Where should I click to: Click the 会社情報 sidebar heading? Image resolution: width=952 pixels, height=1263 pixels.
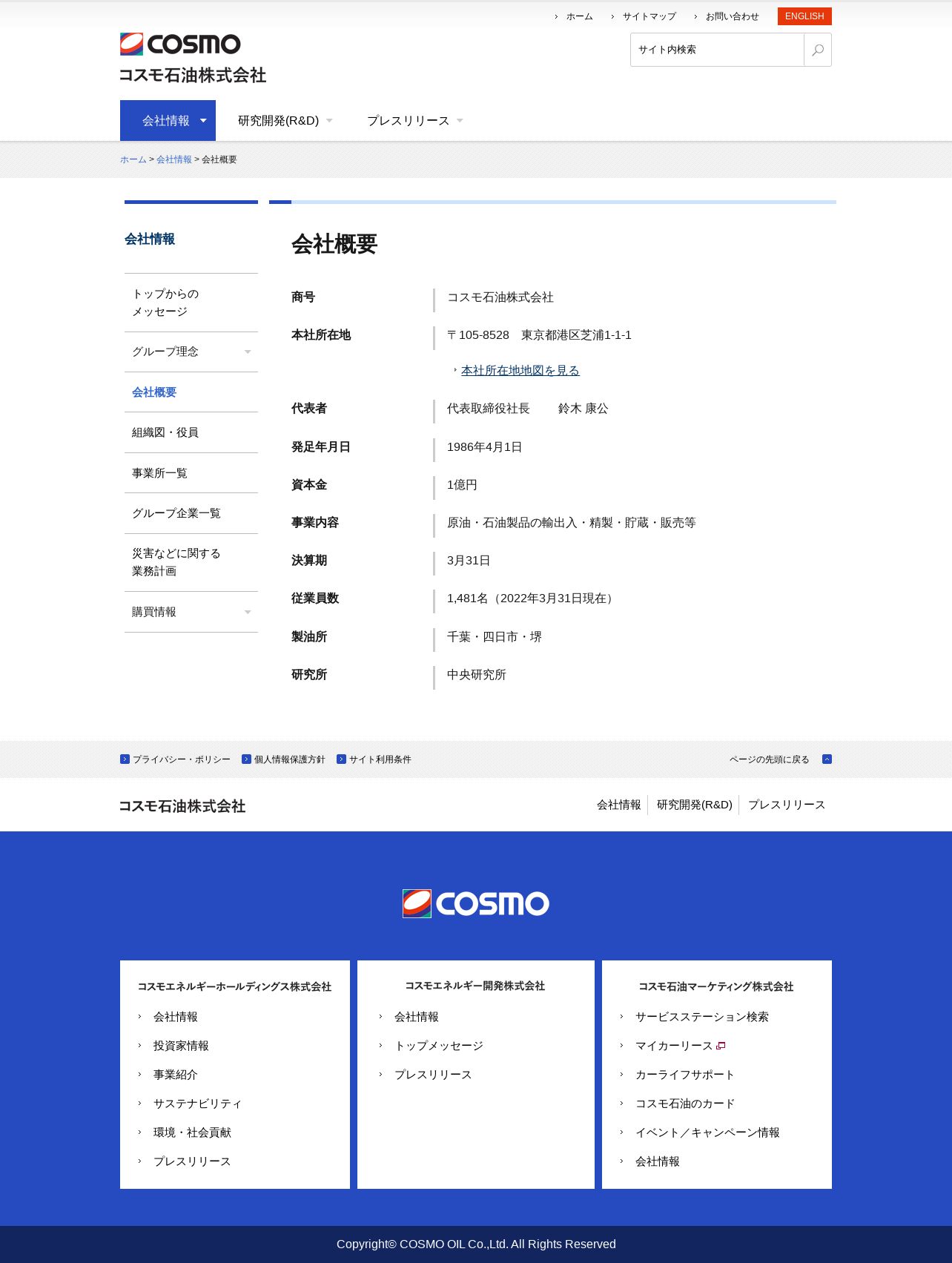click(150, 239)
